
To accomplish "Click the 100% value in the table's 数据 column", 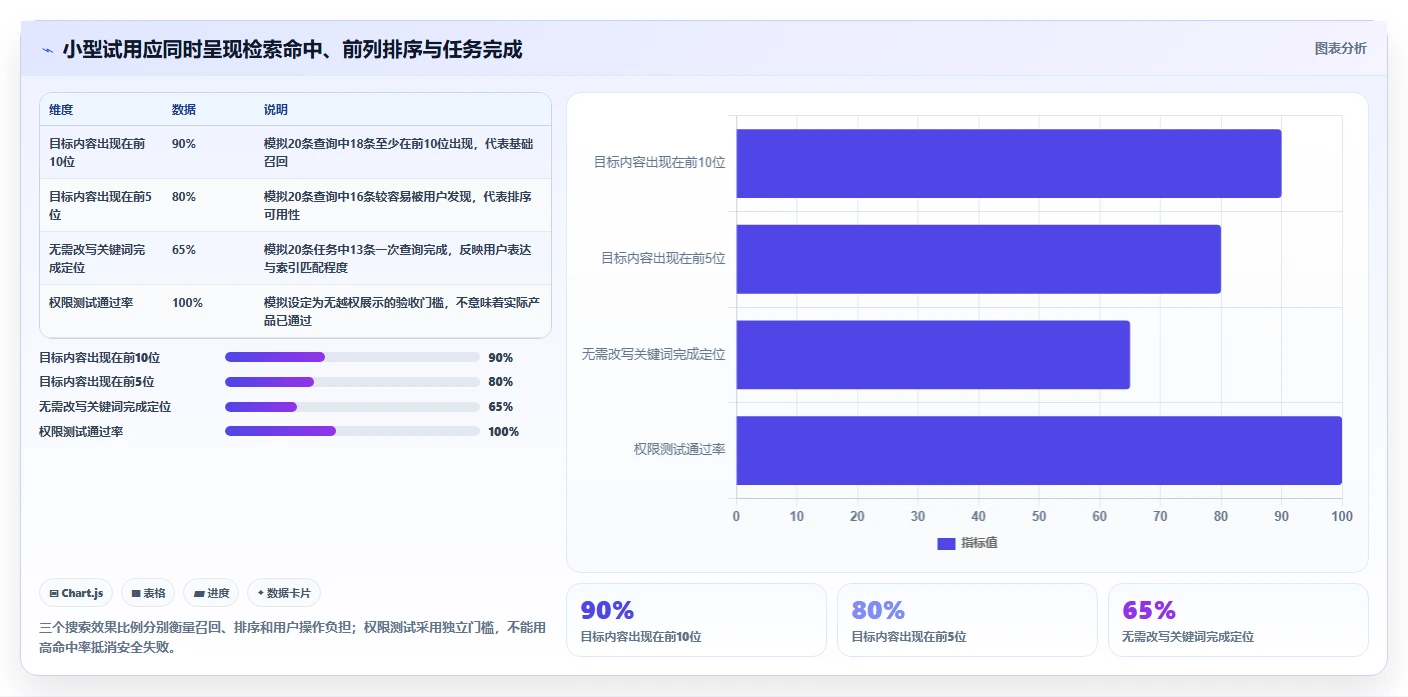I will click(x=187, y=302).
